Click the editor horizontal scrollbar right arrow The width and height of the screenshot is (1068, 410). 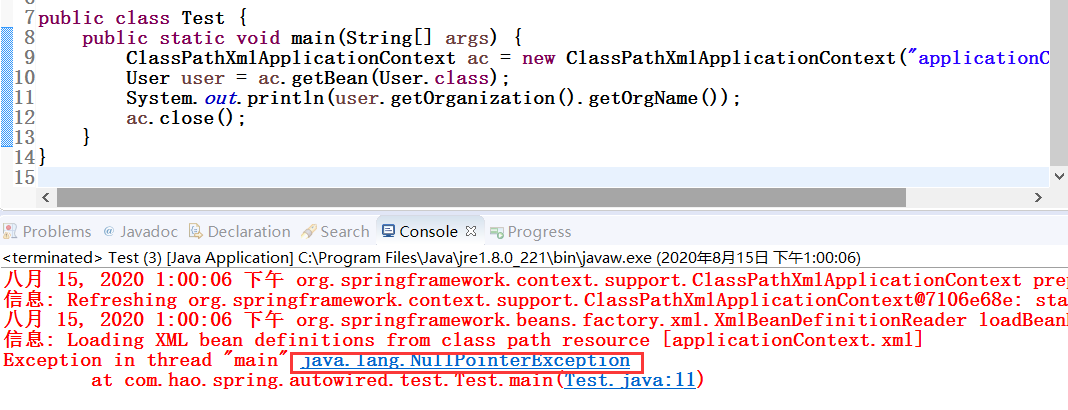point(1039,198)
